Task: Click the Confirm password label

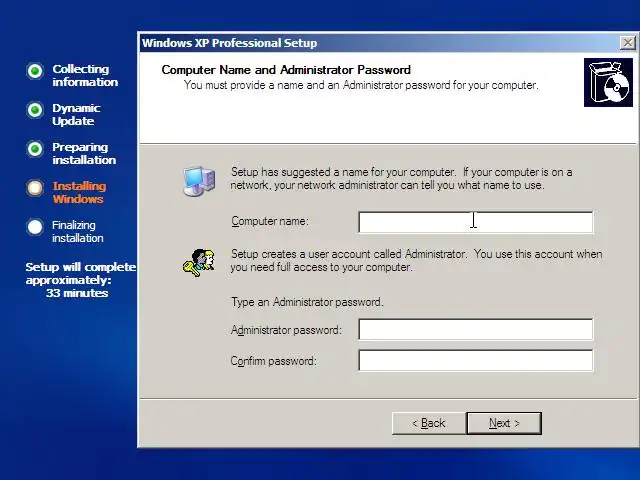Action: (x=273, y=361)
